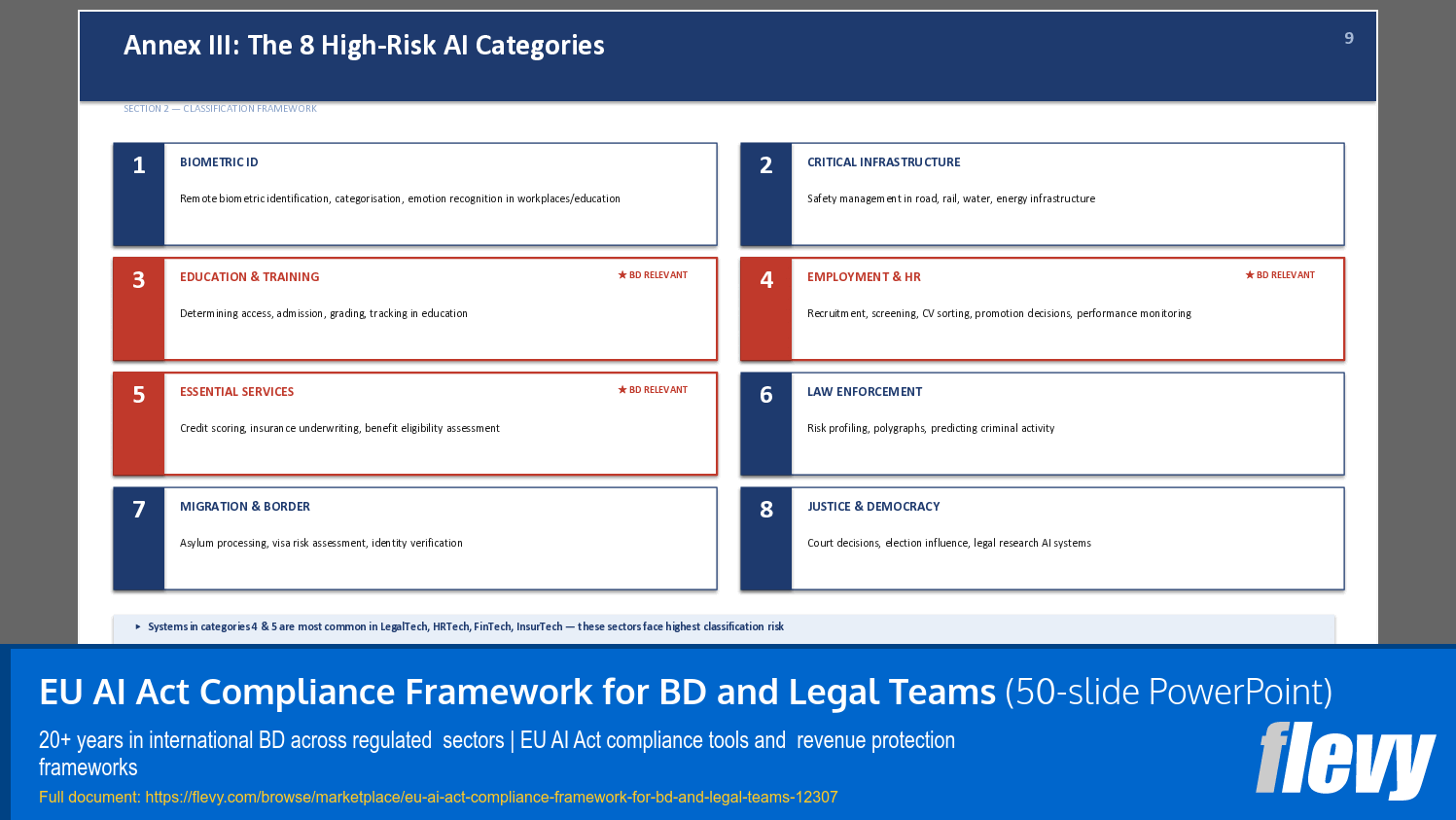Select the number 1 block for Biometric ID
Screen dimensions: 1456x820
pyautogui.click(x=139, y=195)
